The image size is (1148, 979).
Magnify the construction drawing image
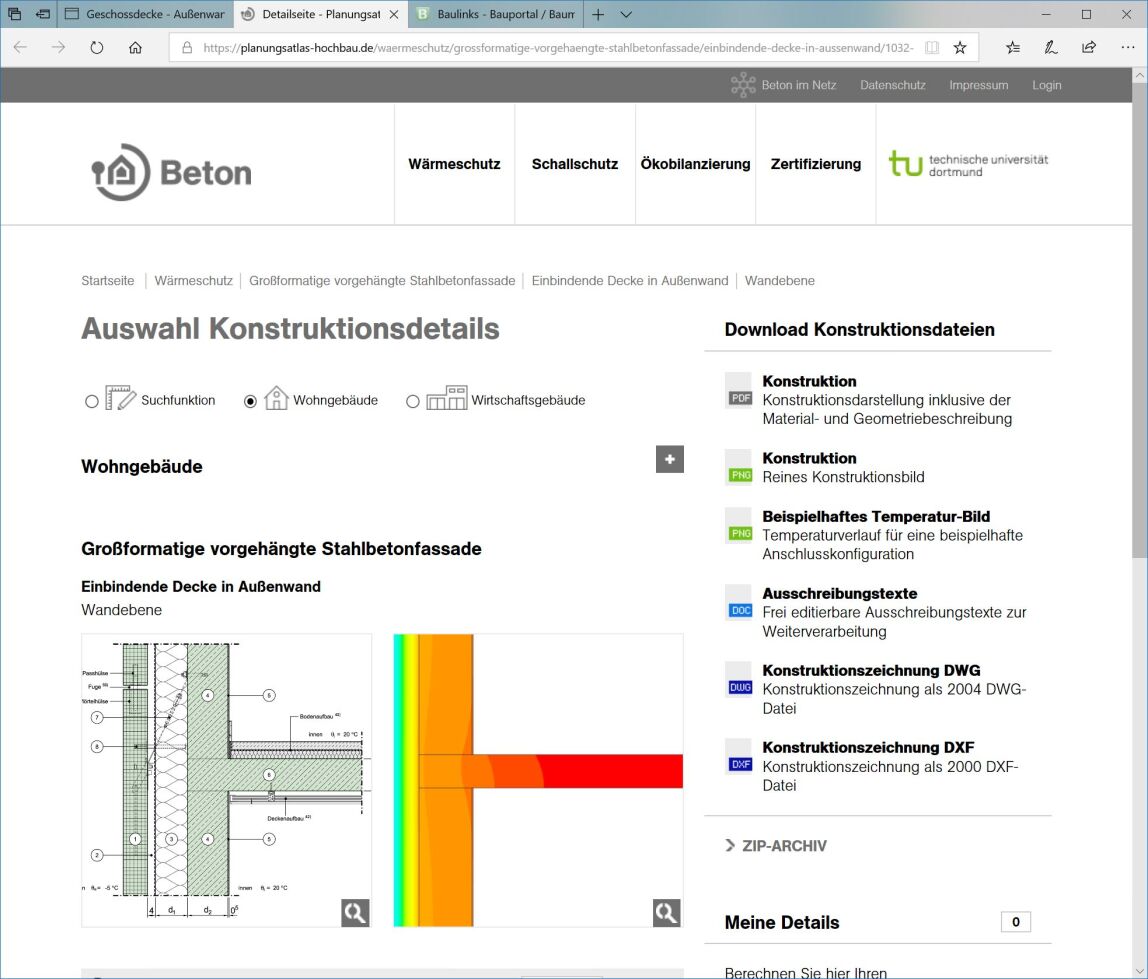coord(355,912)
